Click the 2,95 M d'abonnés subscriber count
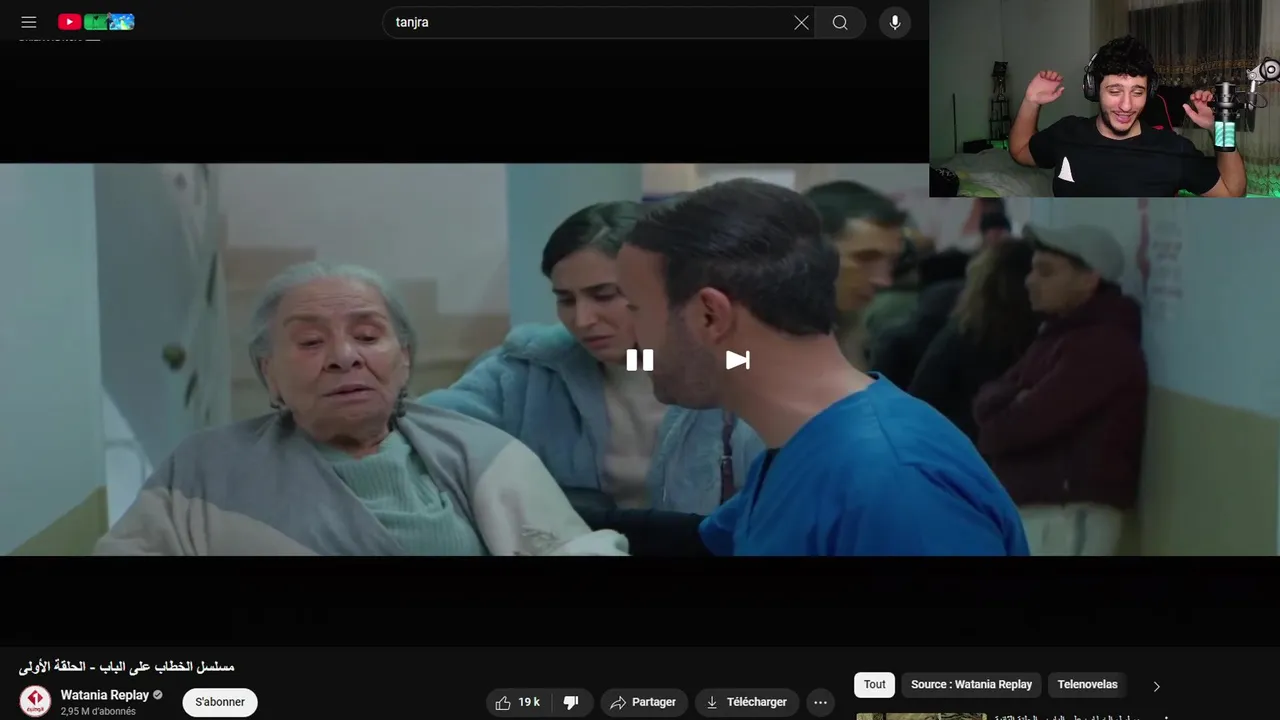The image size is (1280, 720). point(98,711)
